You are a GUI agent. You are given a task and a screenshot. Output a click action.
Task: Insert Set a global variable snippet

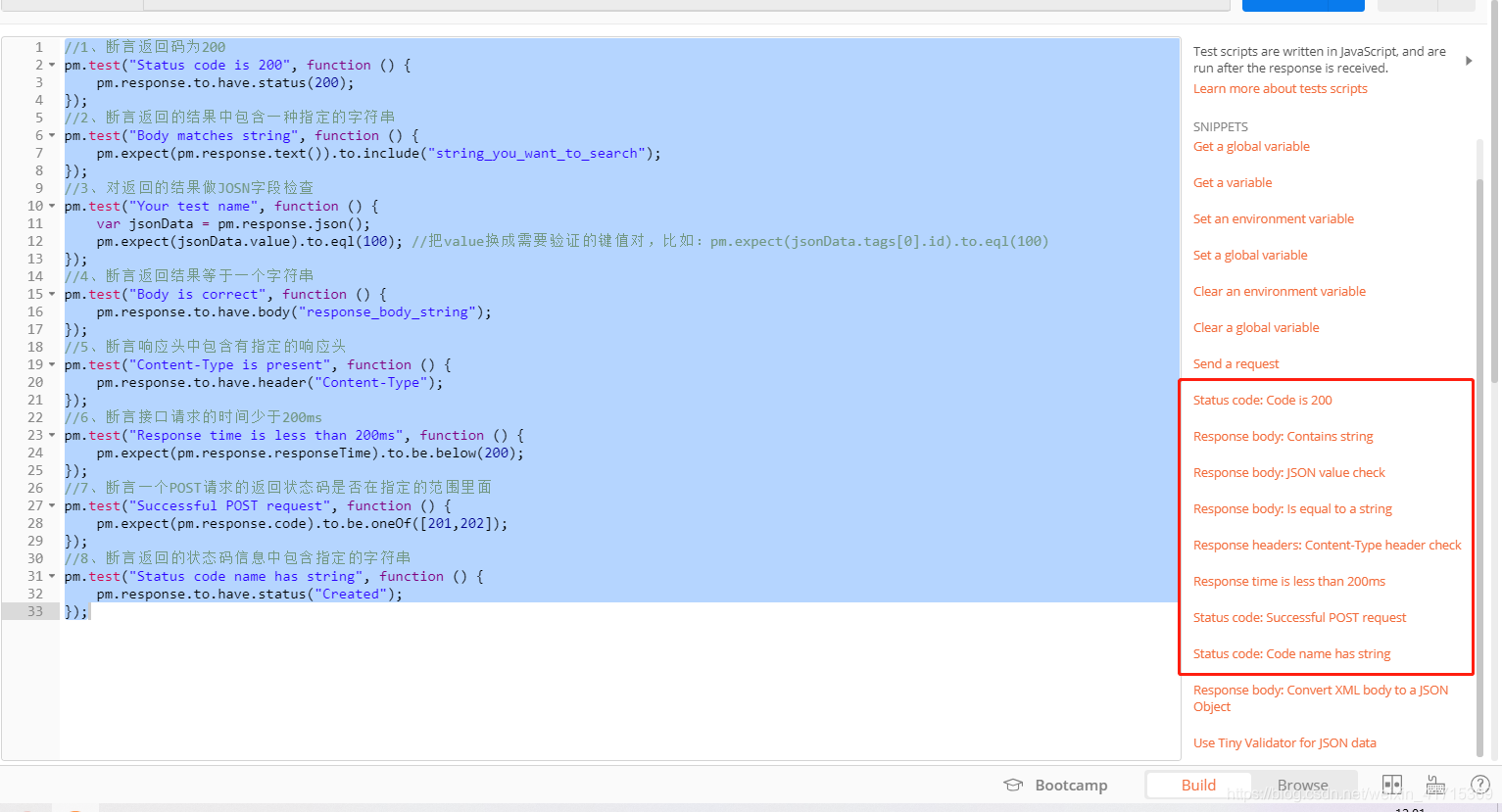point(1250,256)
